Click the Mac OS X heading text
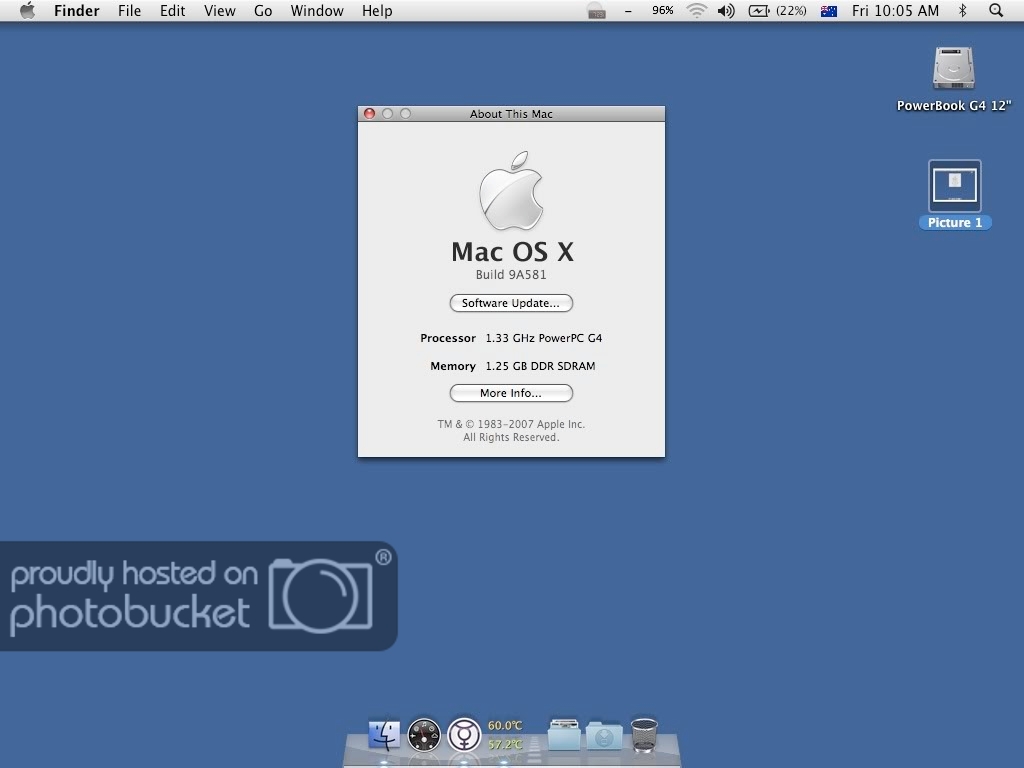 (512, 252)
